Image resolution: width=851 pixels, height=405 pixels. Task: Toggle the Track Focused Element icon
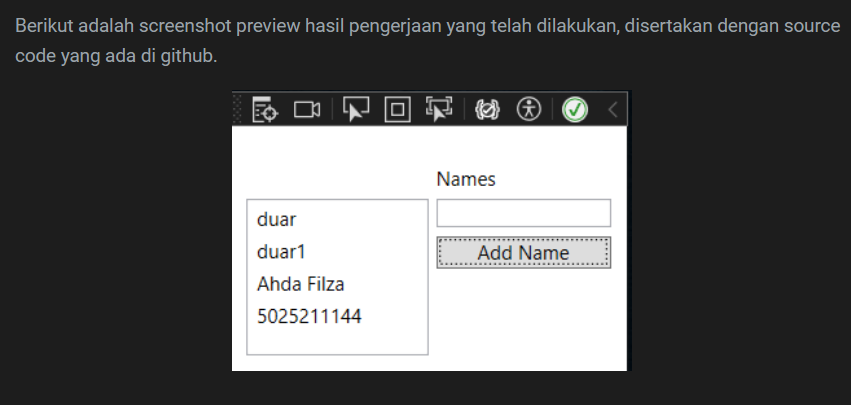coord(439,109)
